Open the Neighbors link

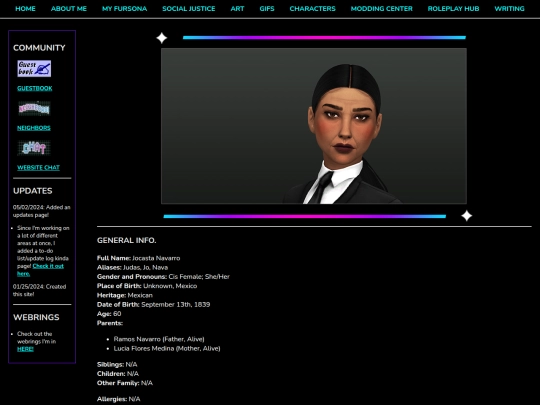pyautogui.click(x=34, y=128)
